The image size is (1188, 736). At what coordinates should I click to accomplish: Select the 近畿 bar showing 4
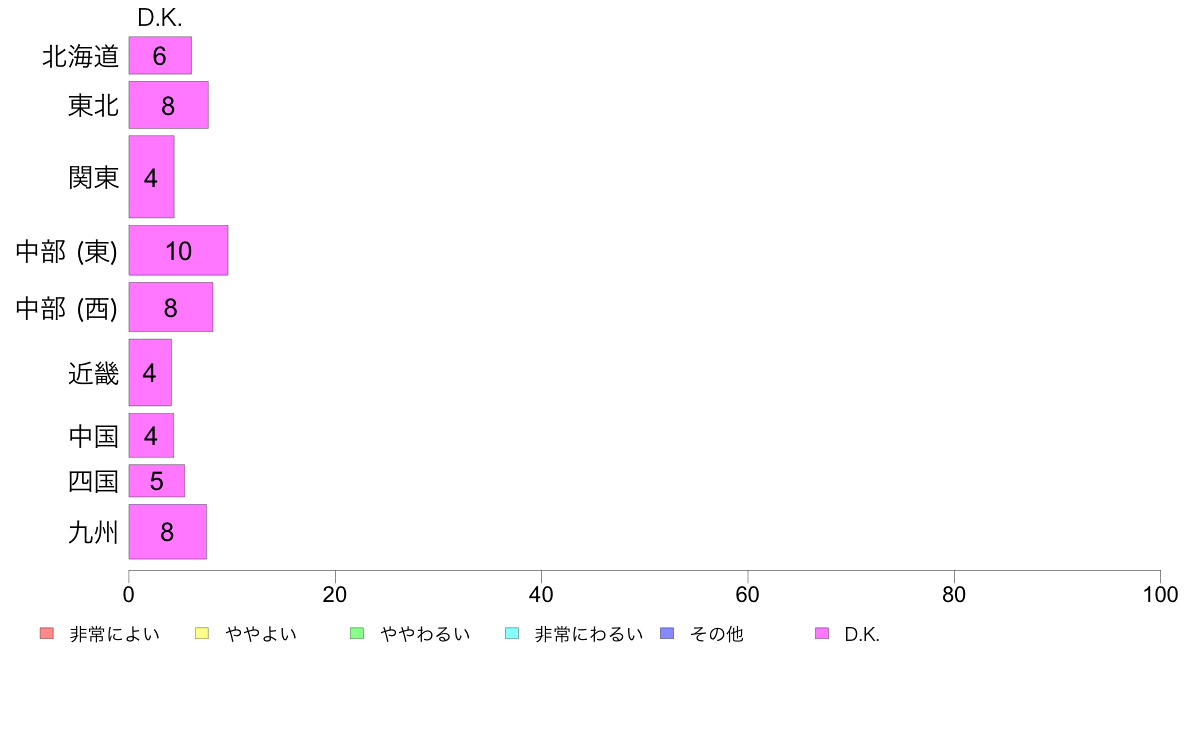pyautogui.click(x=150, y=372)
